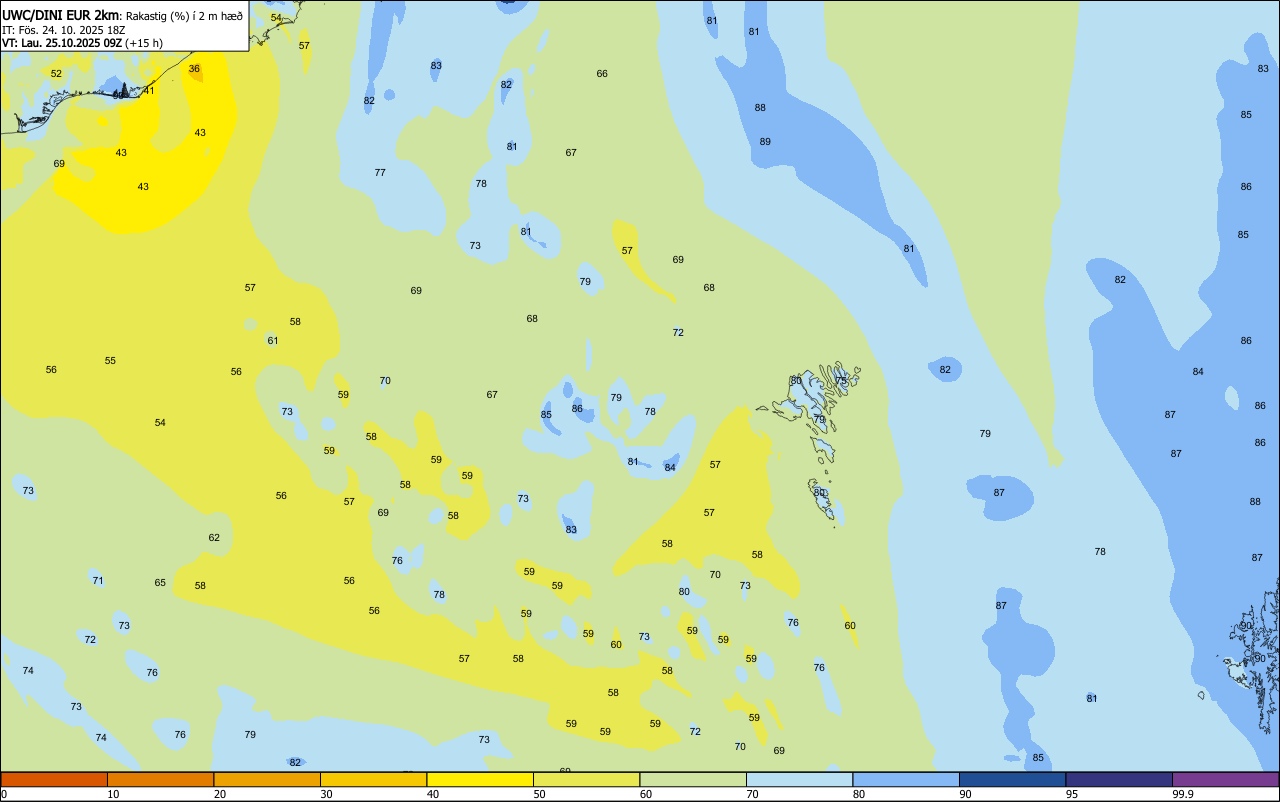The height and width of the screenshot is (802, 1280).
Task: Click the map value 36 in orange spot
Action: [194, 69]
